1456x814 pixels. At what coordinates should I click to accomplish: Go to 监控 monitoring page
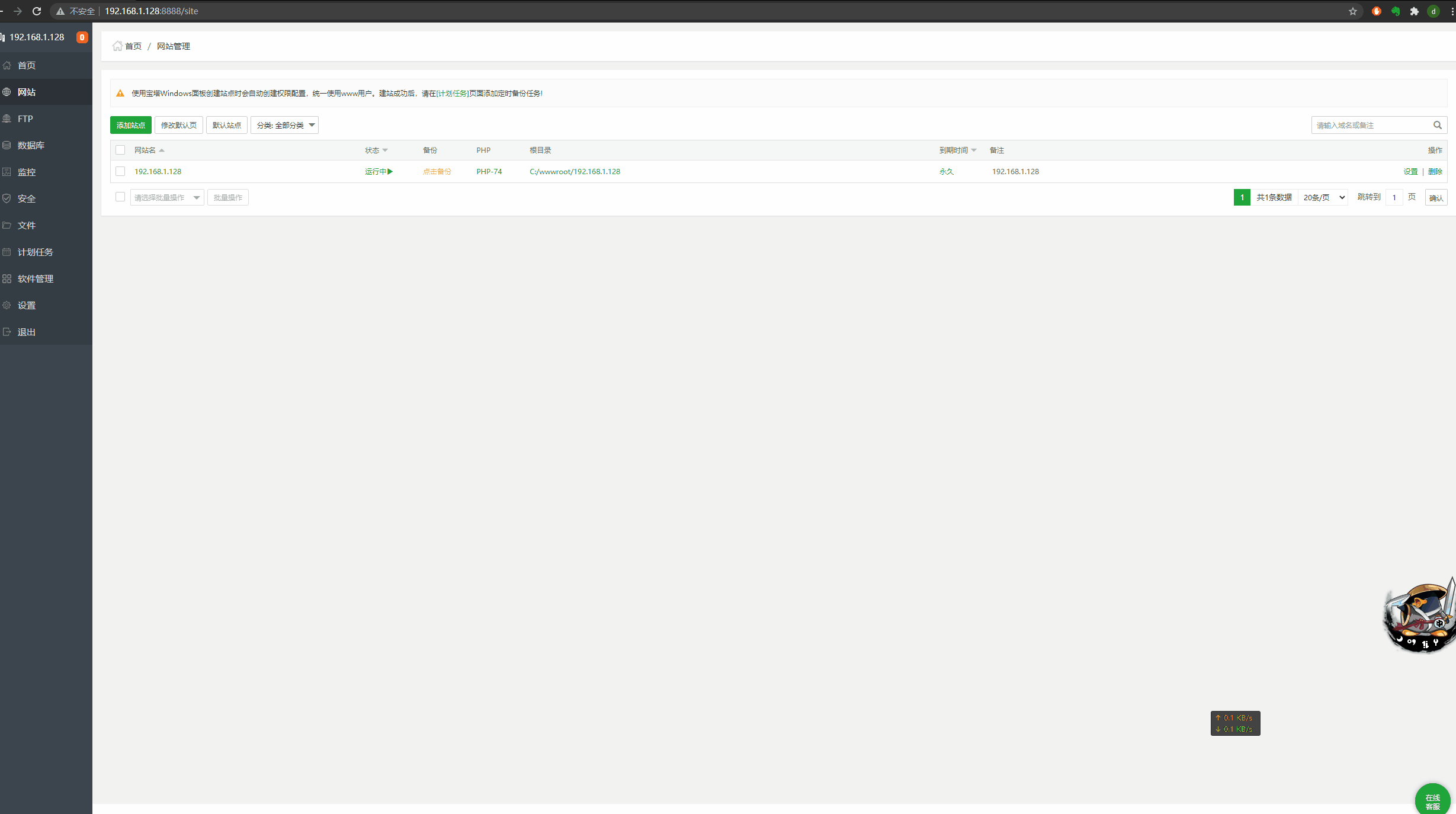46,172
